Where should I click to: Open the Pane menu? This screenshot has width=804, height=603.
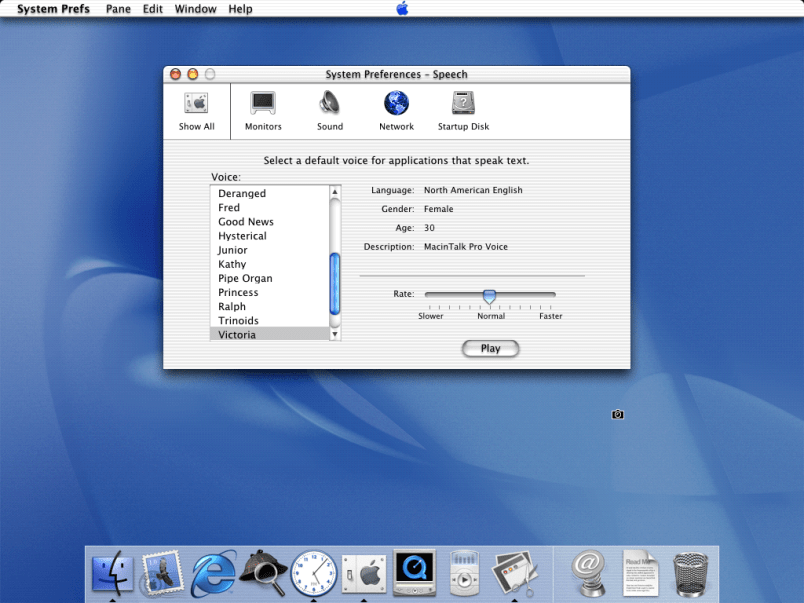point(118,9)
